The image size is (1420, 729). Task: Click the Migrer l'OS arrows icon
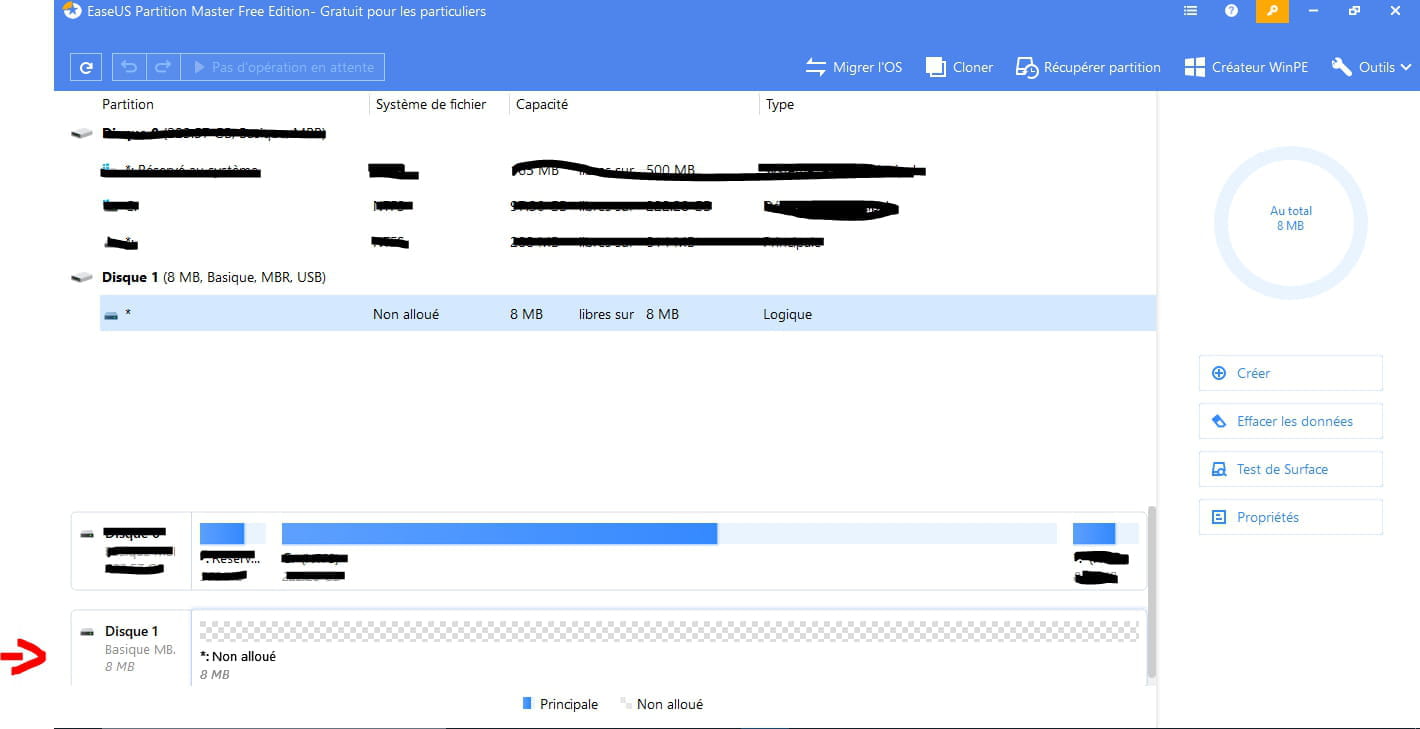click(816, 67)
